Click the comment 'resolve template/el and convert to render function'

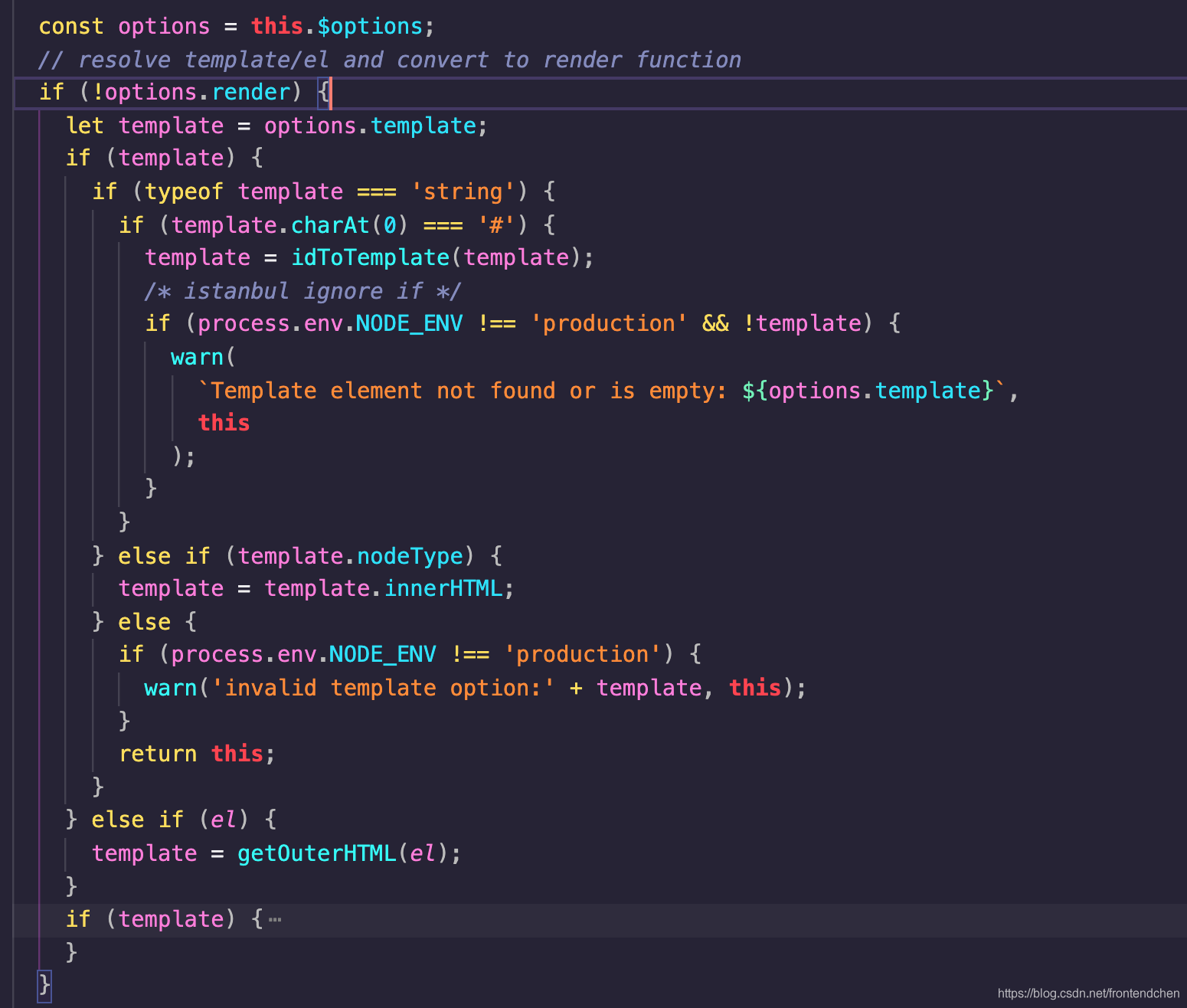[x=390, y=60]
